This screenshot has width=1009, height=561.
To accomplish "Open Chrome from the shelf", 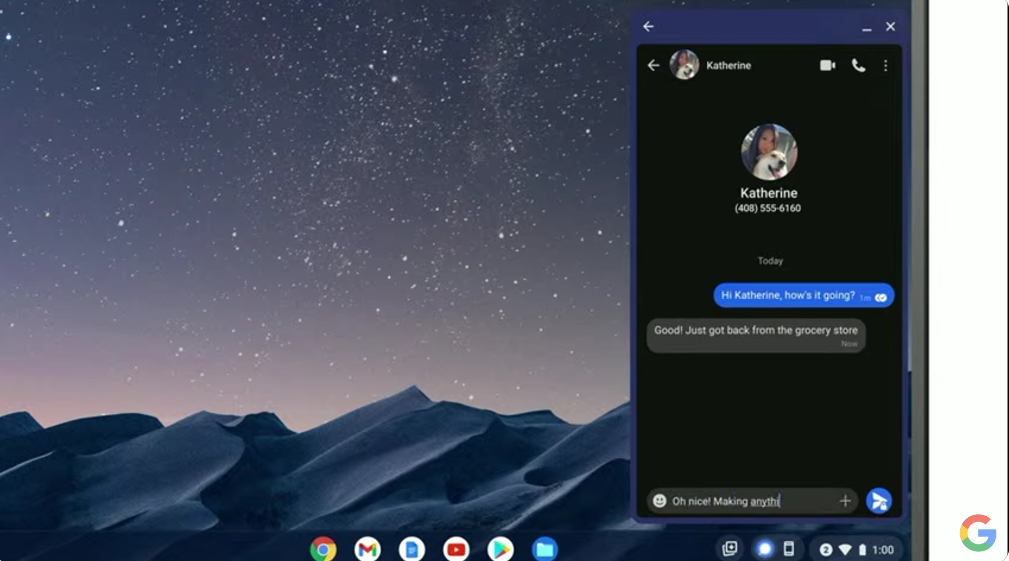I will pyautogui.click(x=323, y=549).
